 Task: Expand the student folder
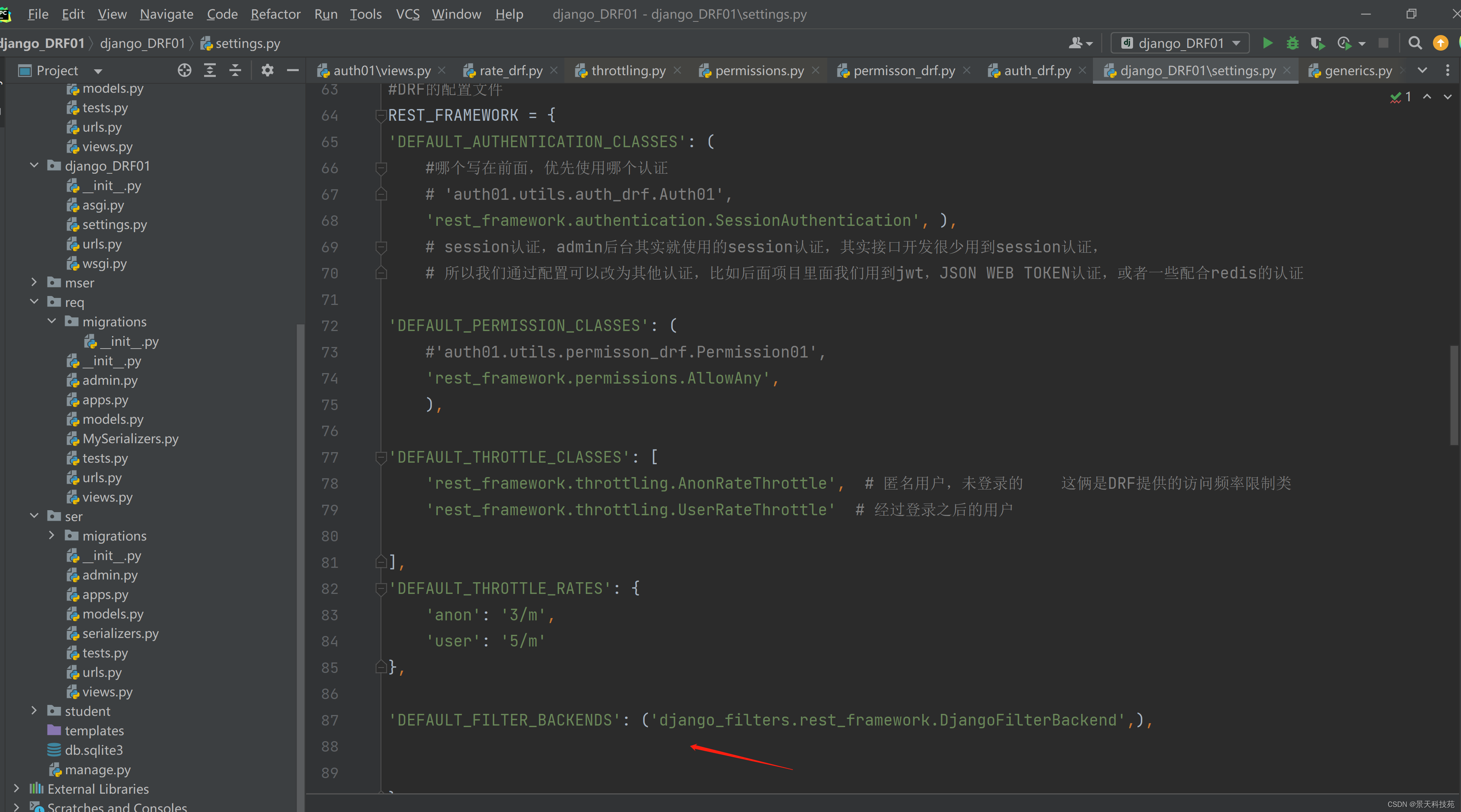(34, 710)
